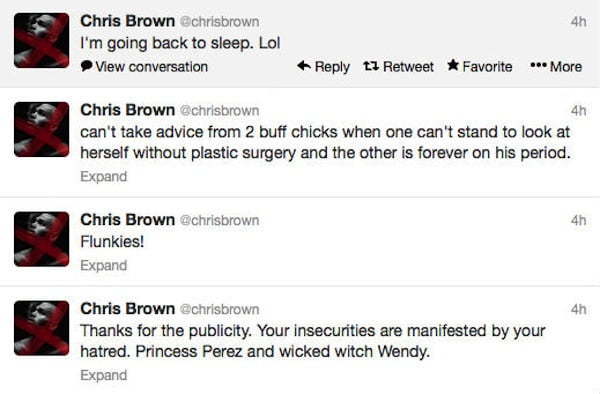Expand the 'Thanks for the publicity' tweet

click(x=104, y=375)
